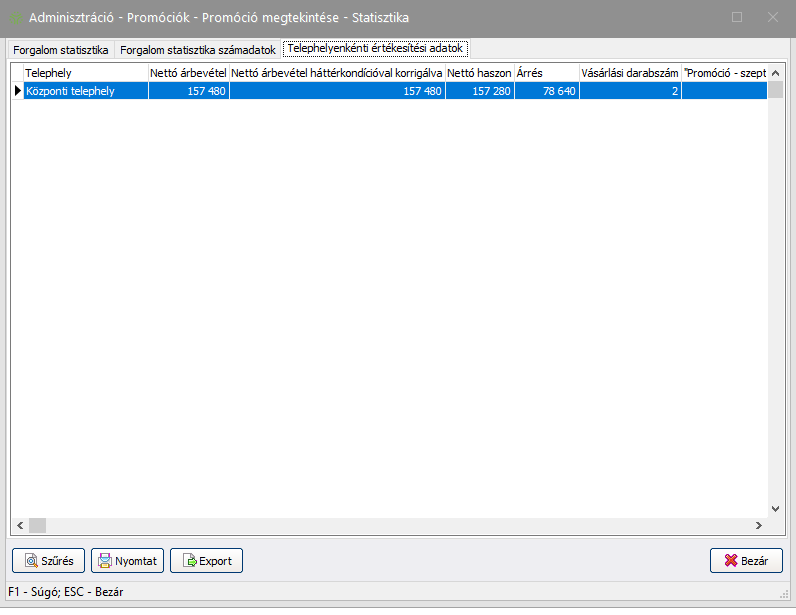Click the Nyomtat printer icon
Viewport: 796px width, 615px height.
point(105,561)
